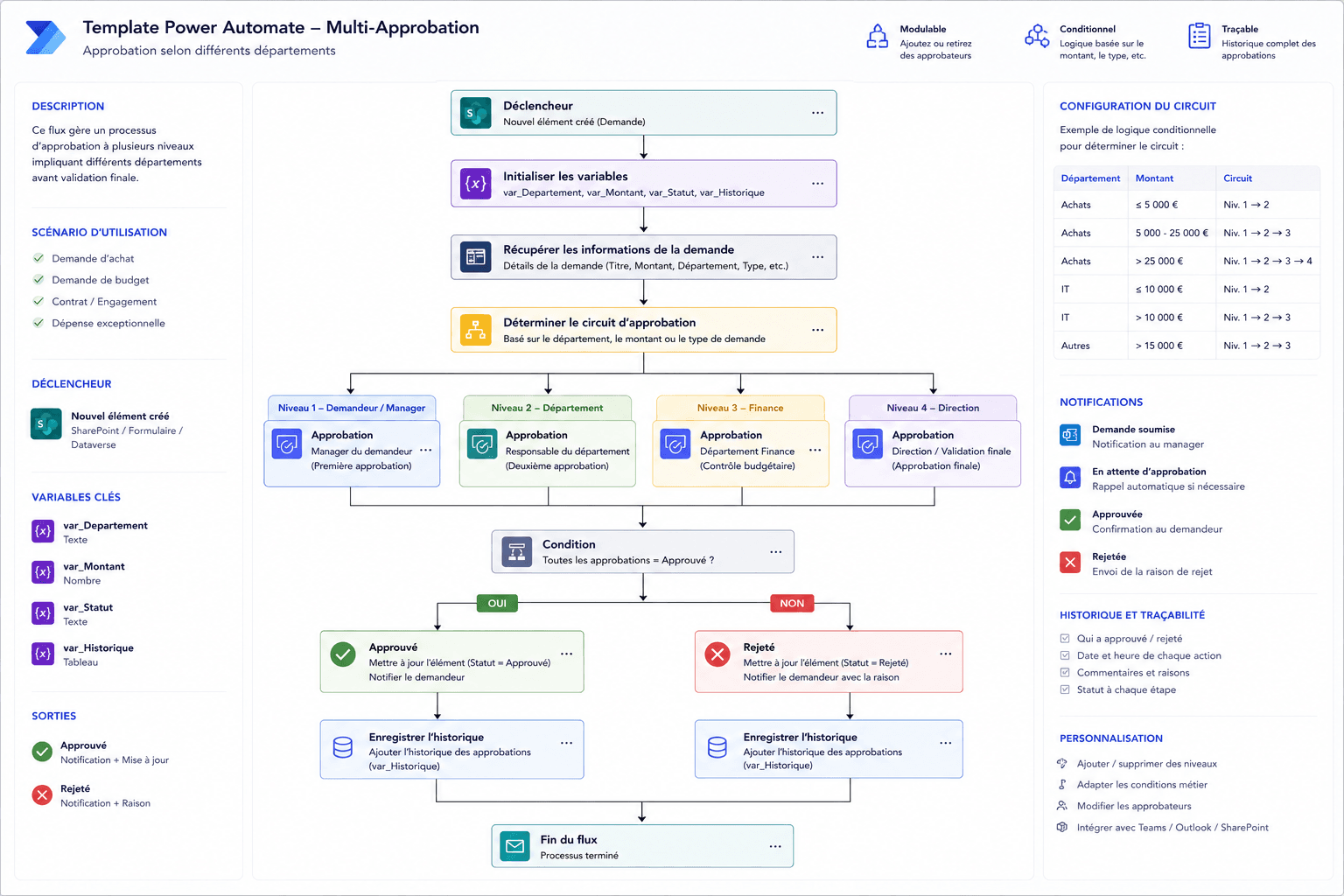This screenshot has height=896, width=1344.
Task: Toggle the Qui a approuvé / rejeté checkbox
Action: 1065,639
